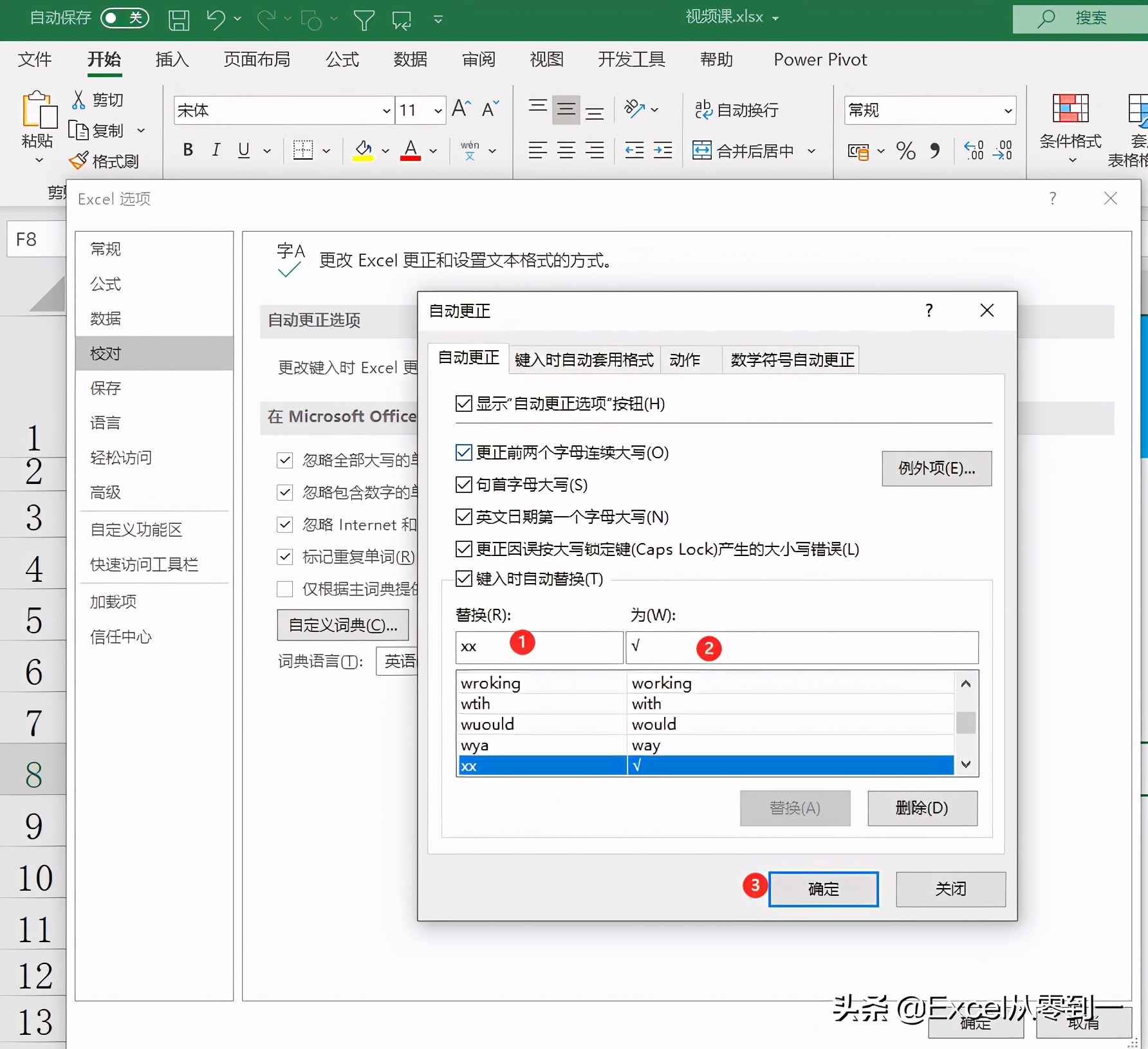The height and width of the screenshot is (1049, 1148).
Task: Click the 例外项(E)... button
Action: [936, 468]
